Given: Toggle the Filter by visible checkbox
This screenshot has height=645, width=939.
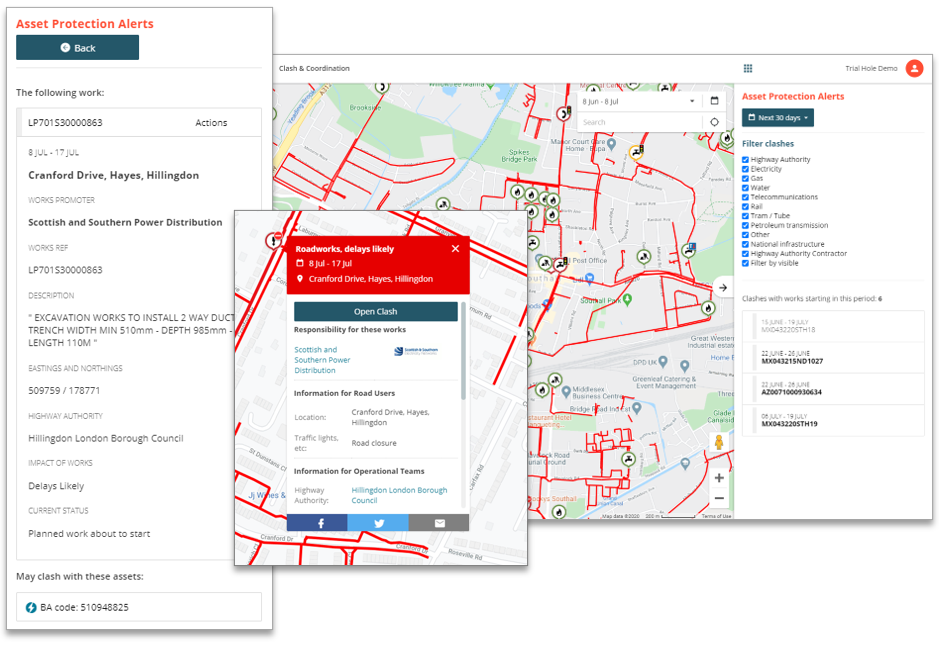Looking at the screenshot, I should coord(746,263).
